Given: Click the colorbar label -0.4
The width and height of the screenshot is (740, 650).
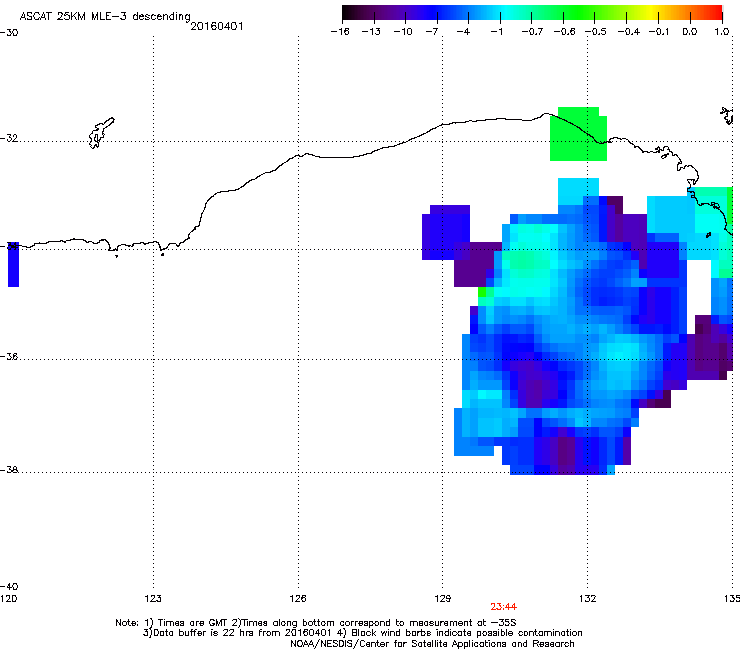Looking at the screenshot, I should tap(629, 32).
